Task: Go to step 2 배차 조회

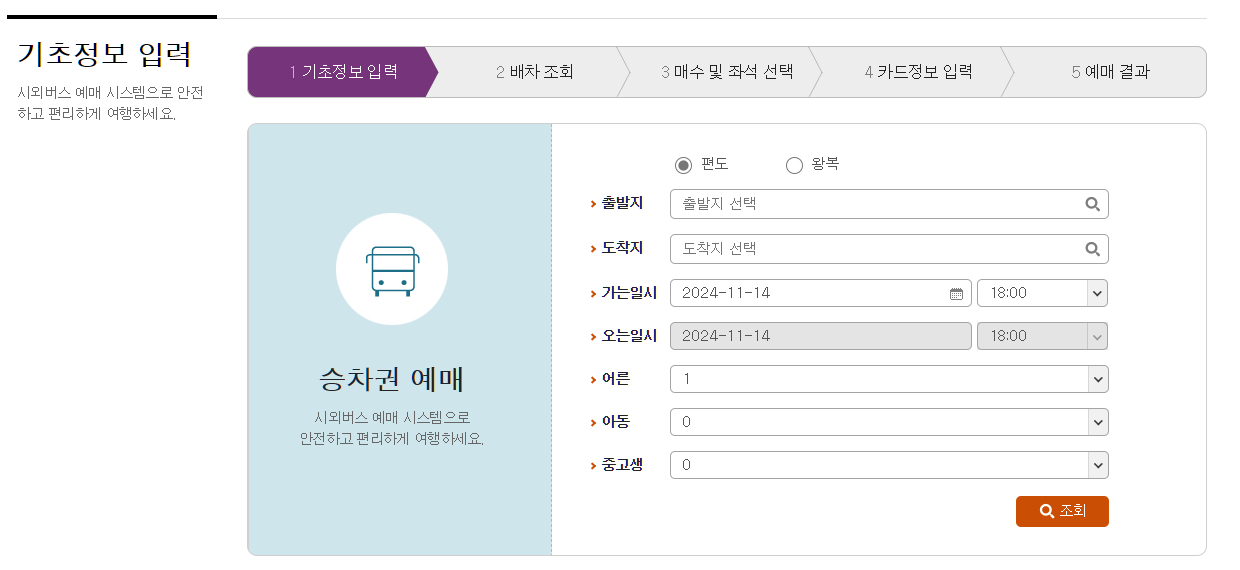Action: pyautogui.click(x=534, y=72)
